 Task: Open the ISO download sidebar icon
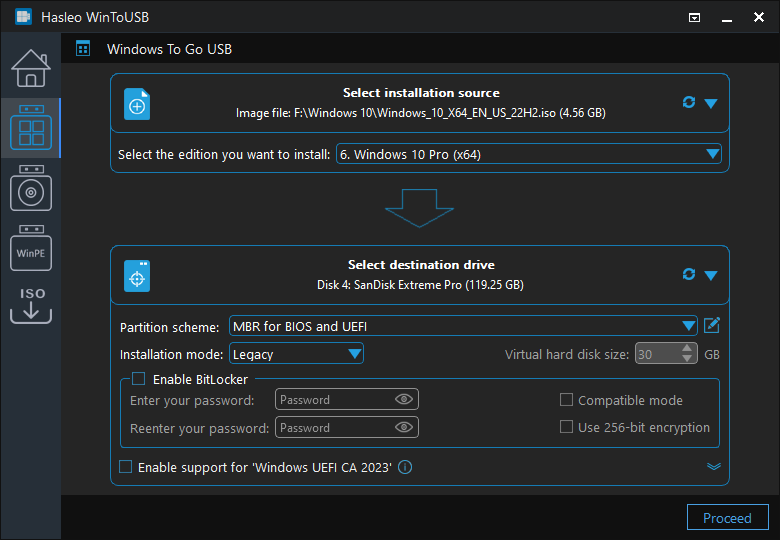[31, 305]
